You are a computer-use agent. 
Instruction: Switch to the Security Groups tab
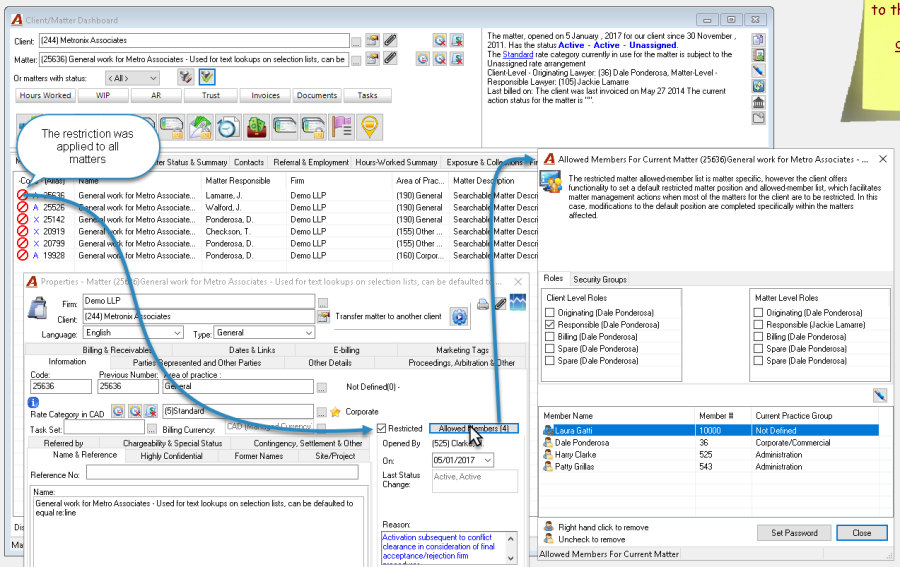coord(600,279)
